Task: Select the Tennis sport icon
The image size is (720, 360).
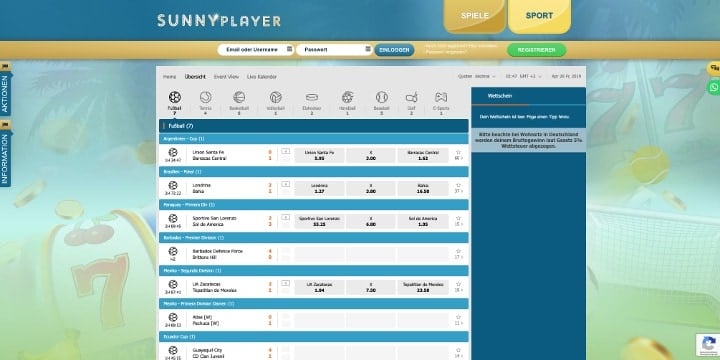Action: coord(205,97)
